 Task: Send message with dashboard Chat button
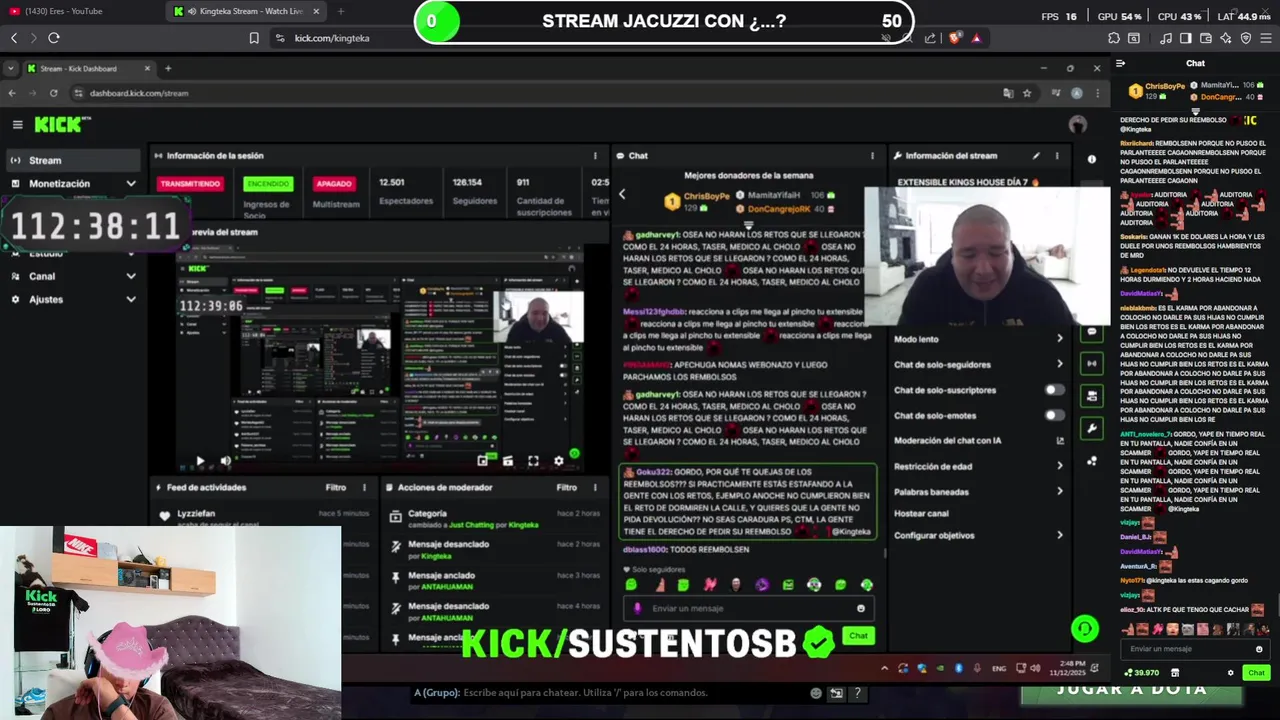[x=858, y=636]
